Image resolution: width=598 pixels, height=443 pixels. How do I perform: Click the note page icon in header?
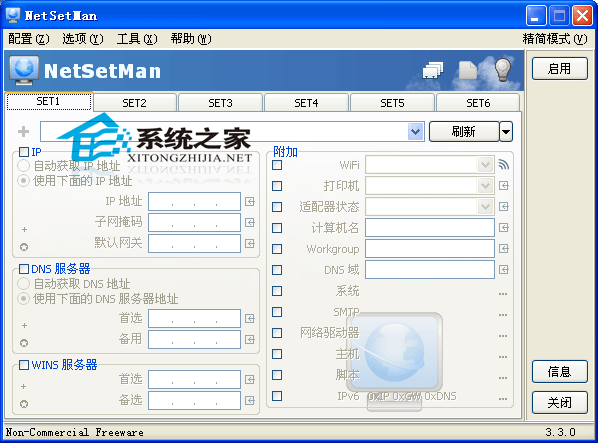point(468,70)
